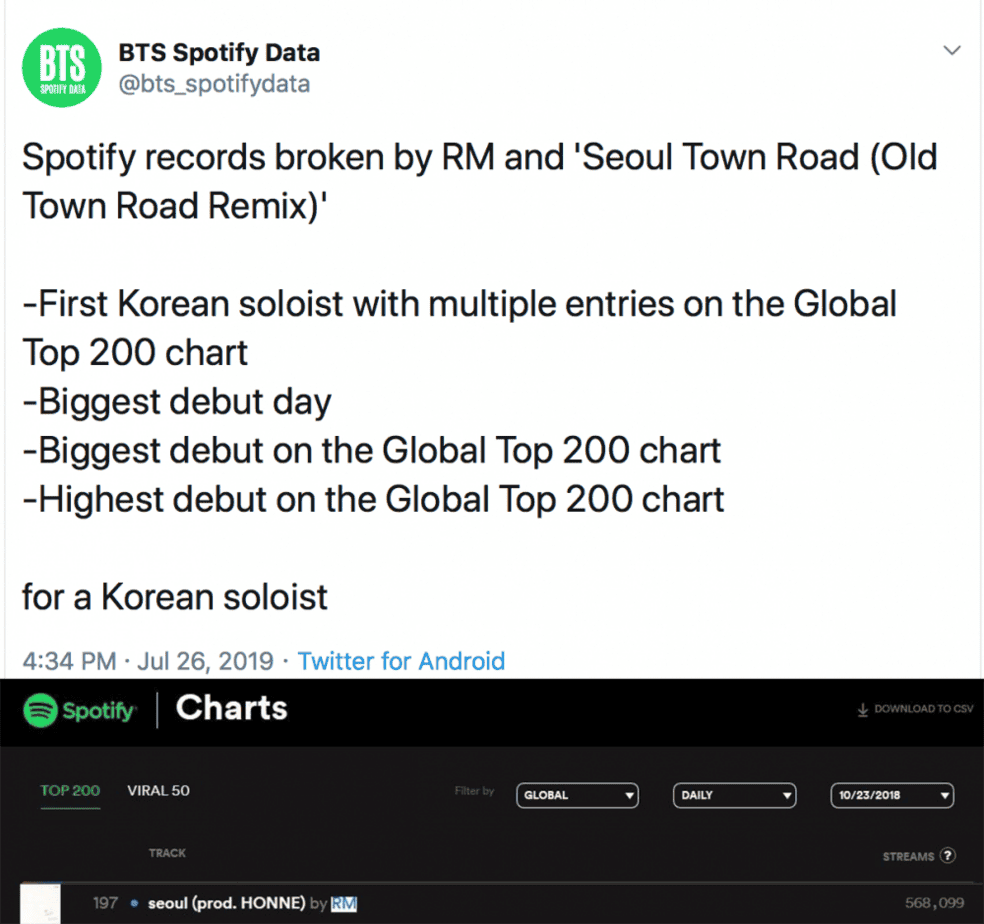Open the Global region filter dropdown
Viewport: 984px width, 924px height.
(577, 795)
